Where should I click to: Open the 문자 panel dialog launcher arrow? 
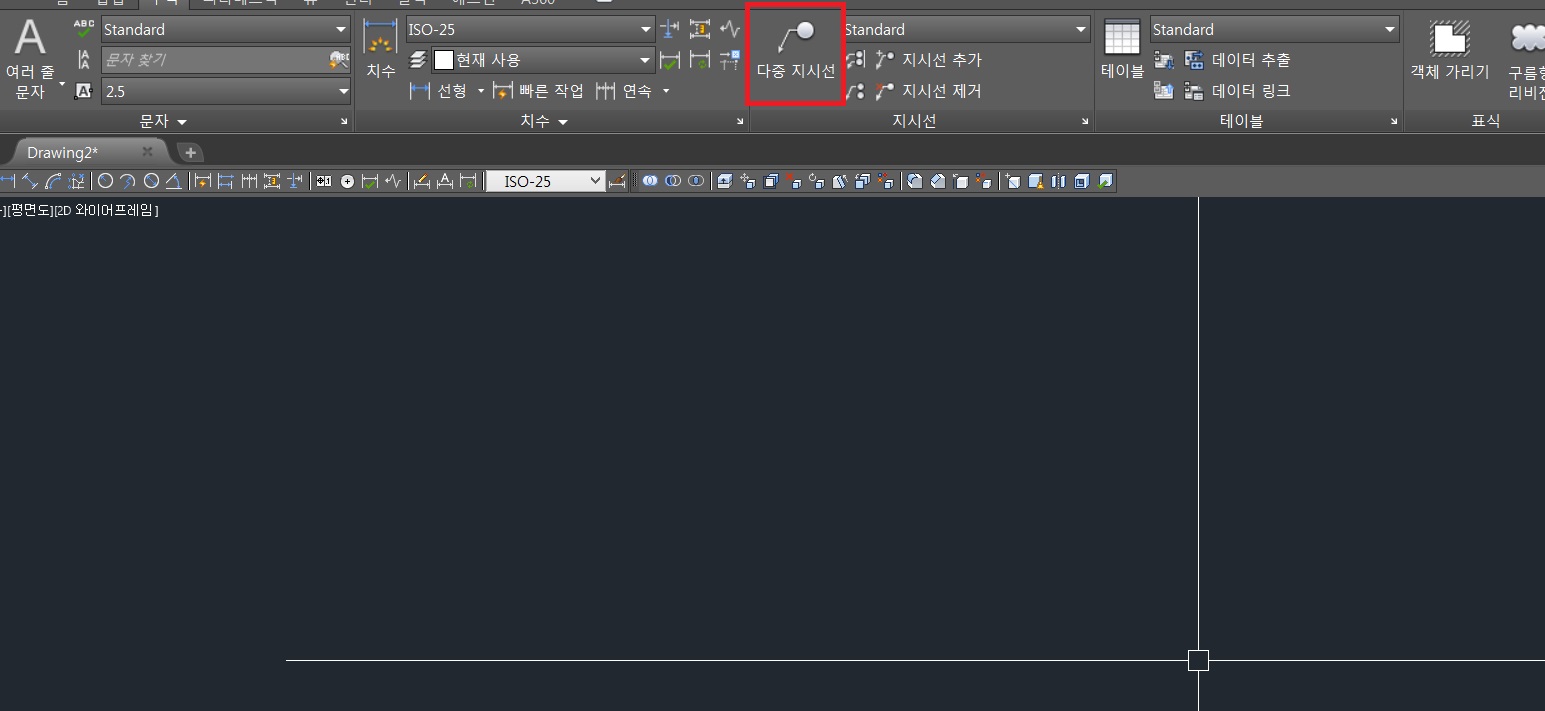(x=344, y=121)
